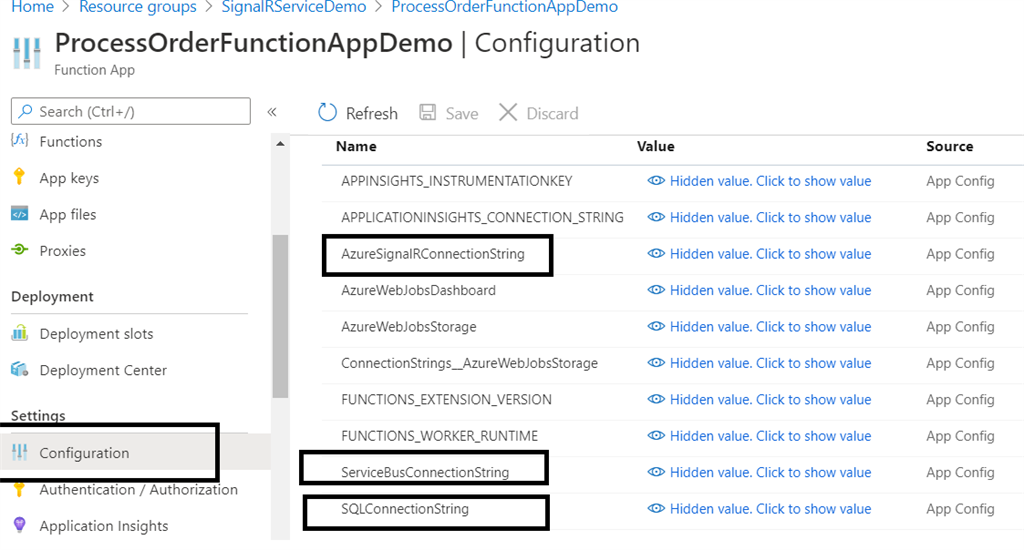This screenshot has width=1024, height=550.
Task: Open Proxies menu item
Action: 62,251
